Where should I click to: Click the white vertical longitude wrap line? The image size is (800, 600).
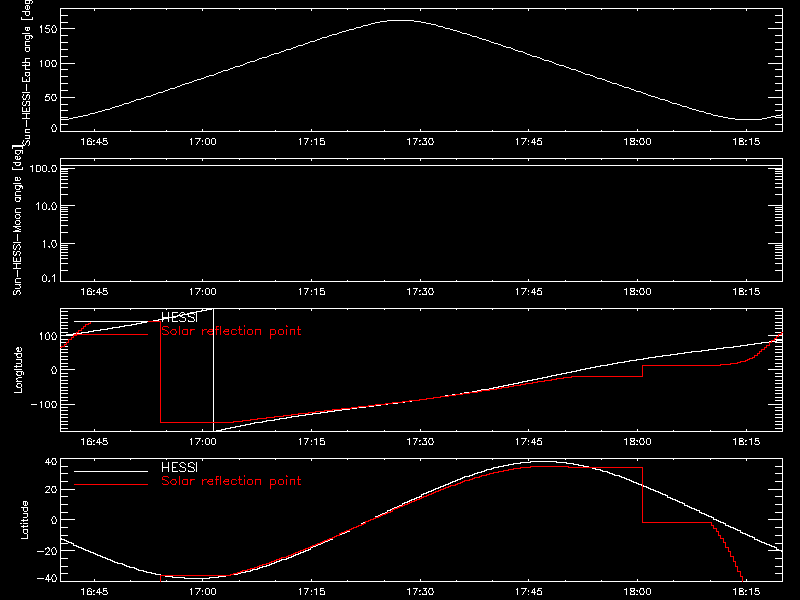(213, 370)
